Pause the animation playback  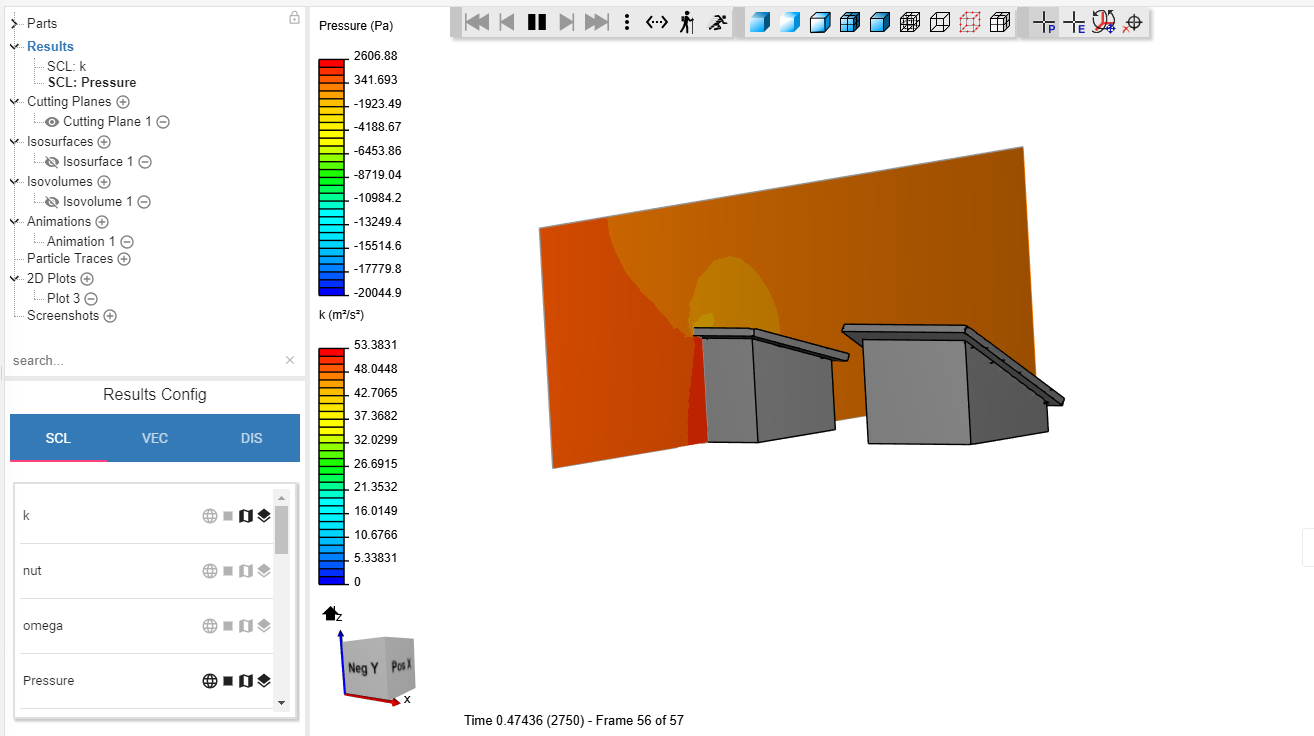point(537,22)
